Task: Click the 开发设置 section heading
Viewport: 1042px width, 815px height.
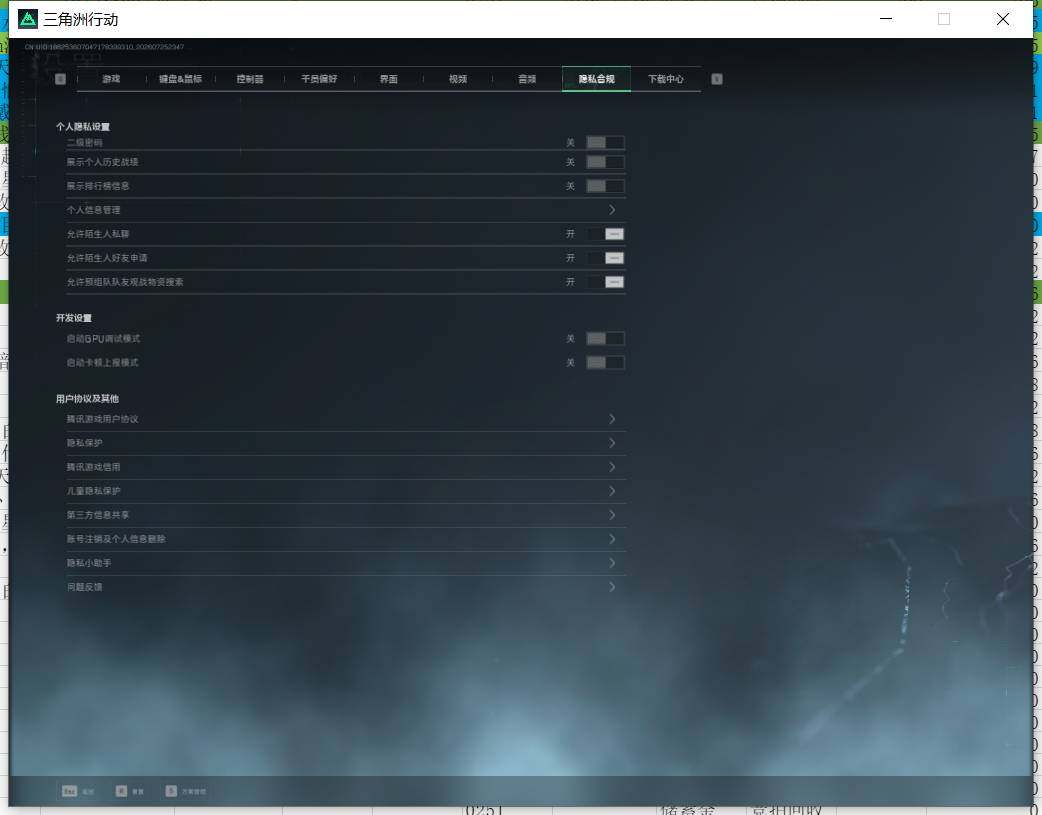Action: click(x=74, y=318)
